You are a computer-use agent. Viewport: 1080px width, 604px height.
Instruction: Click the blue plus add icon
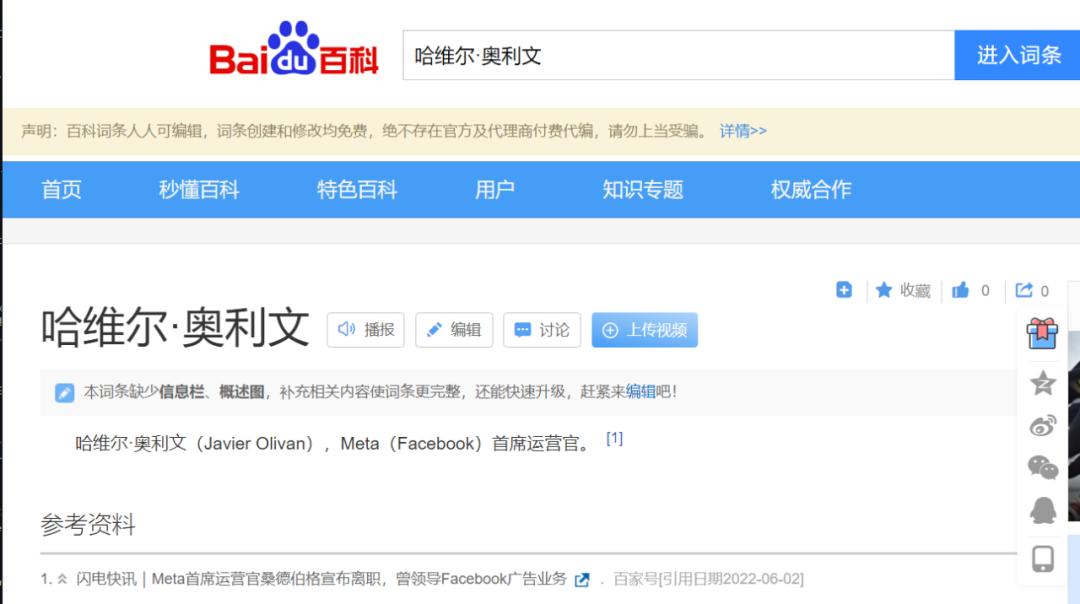pyautogui.click(x=844, y=290)
